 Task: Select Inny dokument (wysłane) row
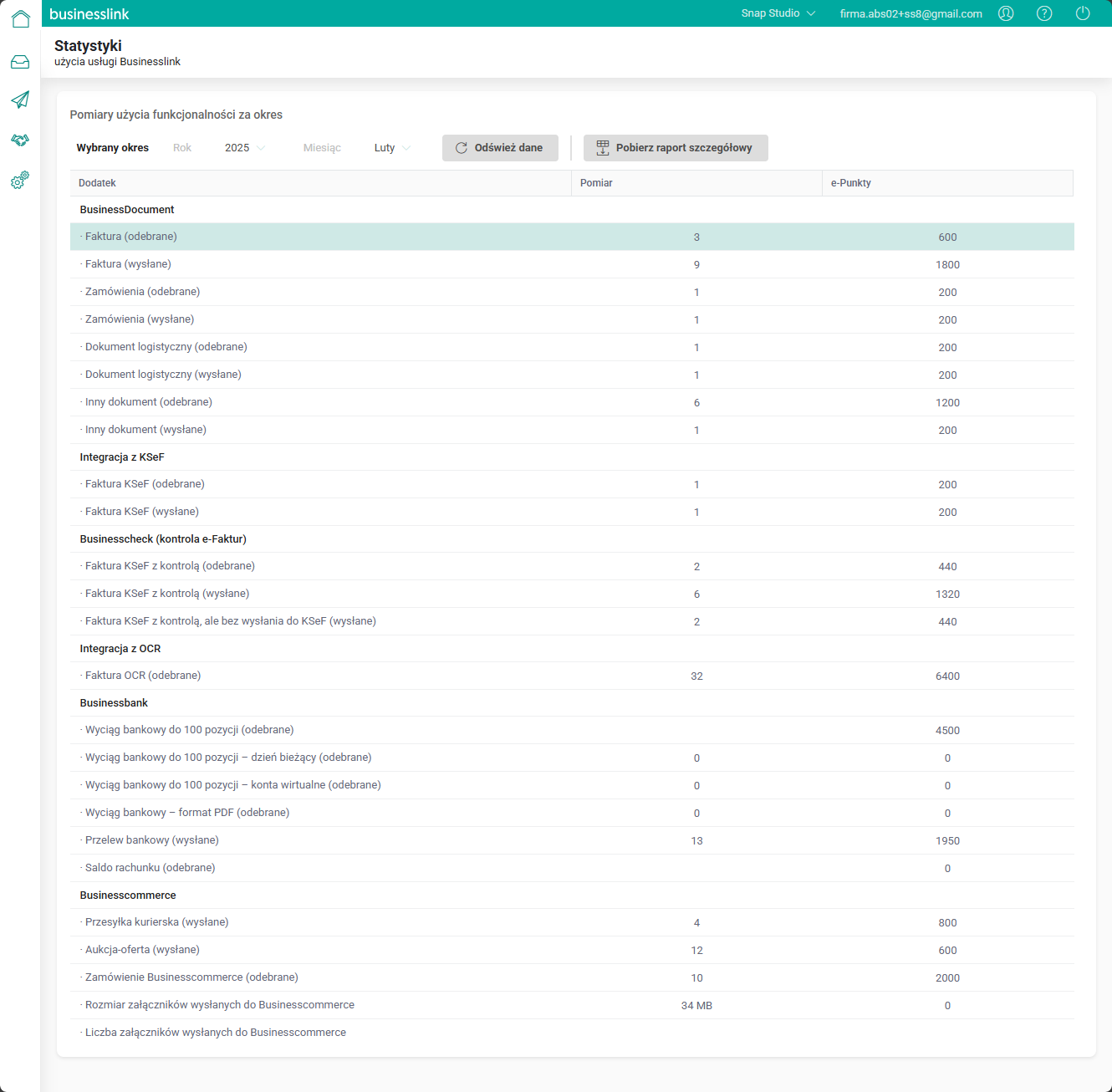point(572,430)
